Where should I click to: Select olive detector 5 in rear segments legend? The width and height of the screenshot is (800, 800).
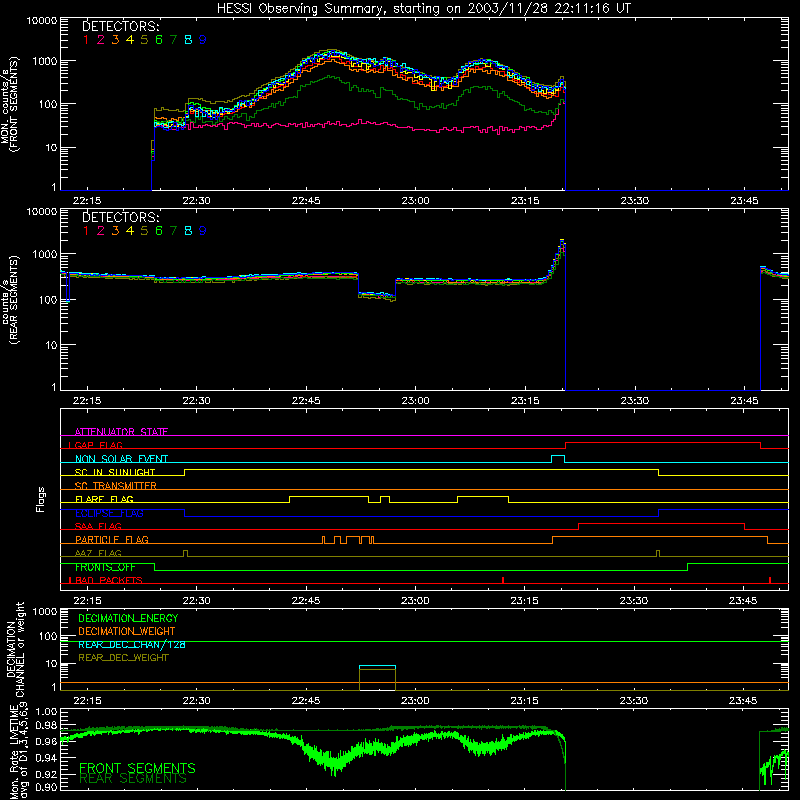point(144,231)
